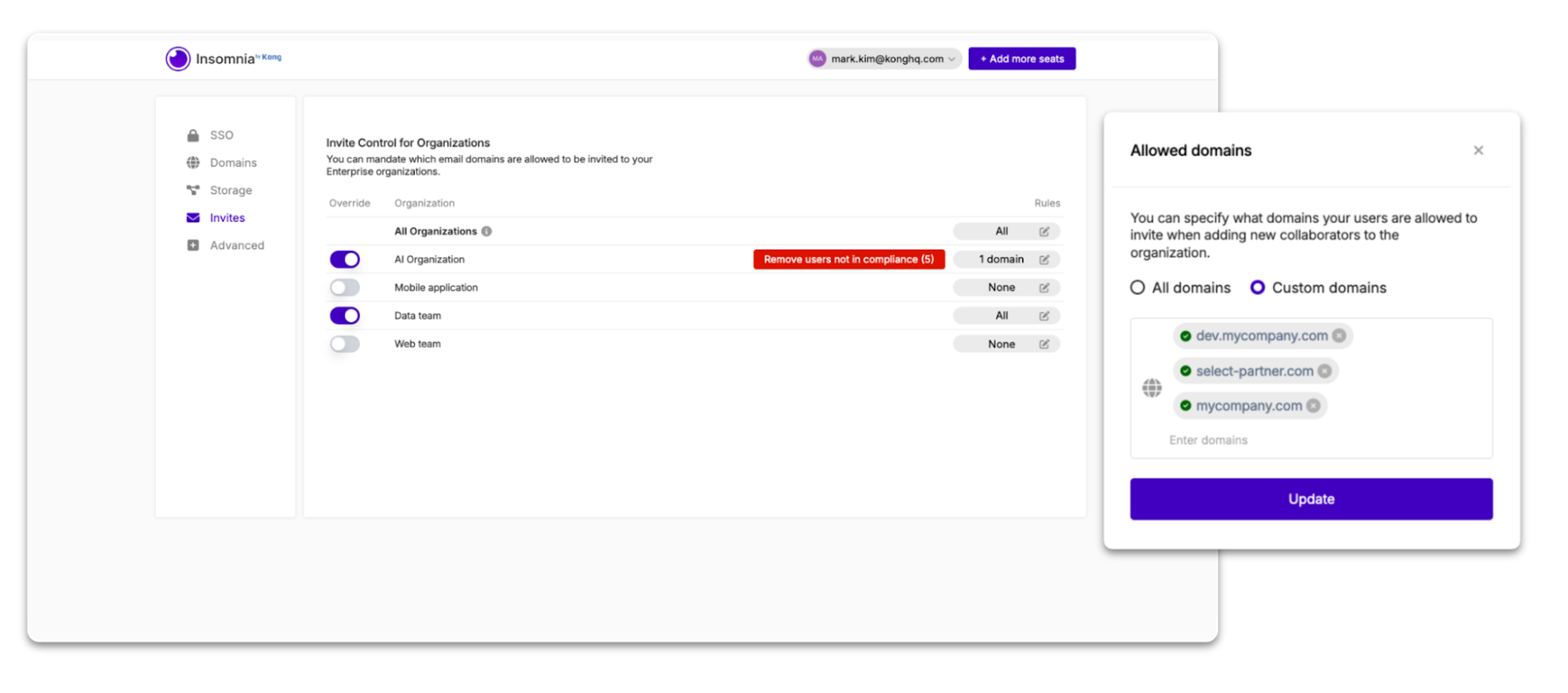Click the edit icon for Data team rules

pos(1044,316)
